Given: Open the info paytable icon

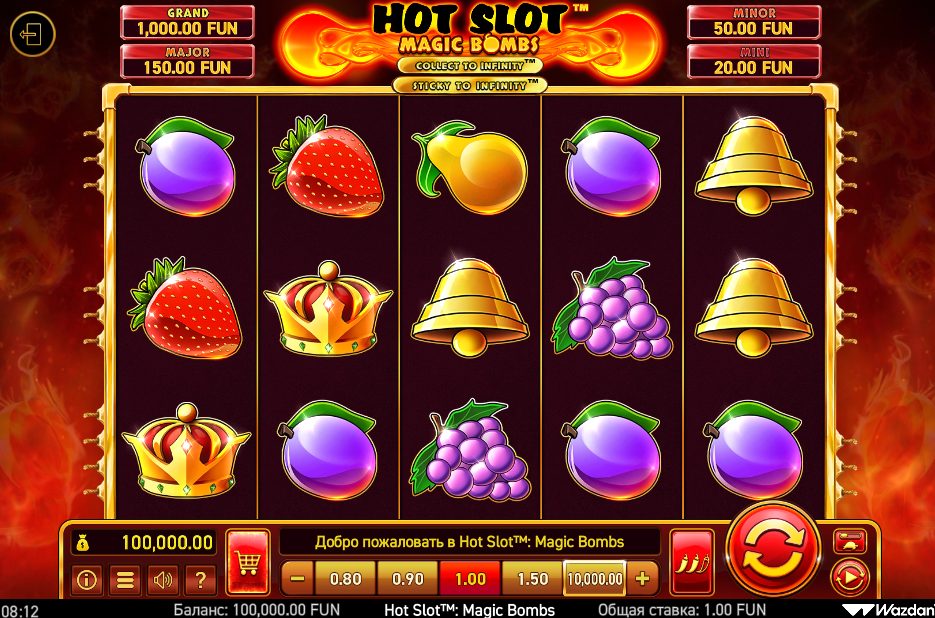Looking at the screenshot, I should (x=87, y=579).
